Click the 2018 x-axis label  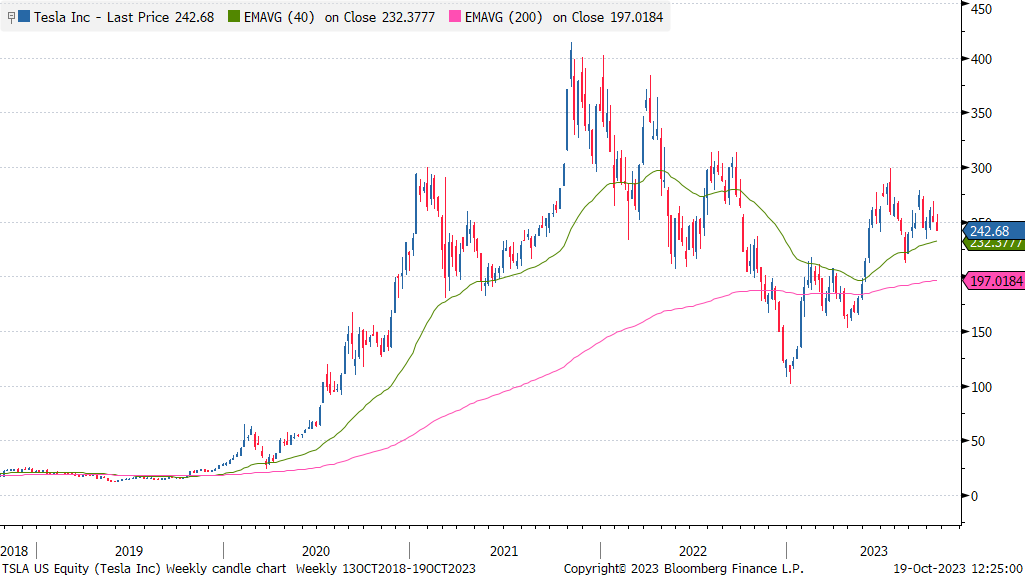(14, 552)
